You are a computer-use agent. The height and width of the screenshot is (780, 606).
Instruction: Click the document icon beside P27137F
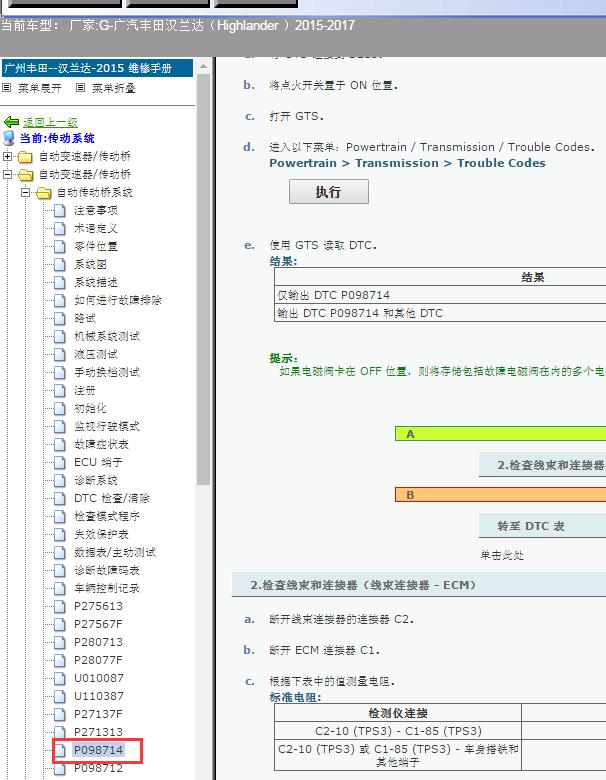pyautogui.click(x=60, y=714)
